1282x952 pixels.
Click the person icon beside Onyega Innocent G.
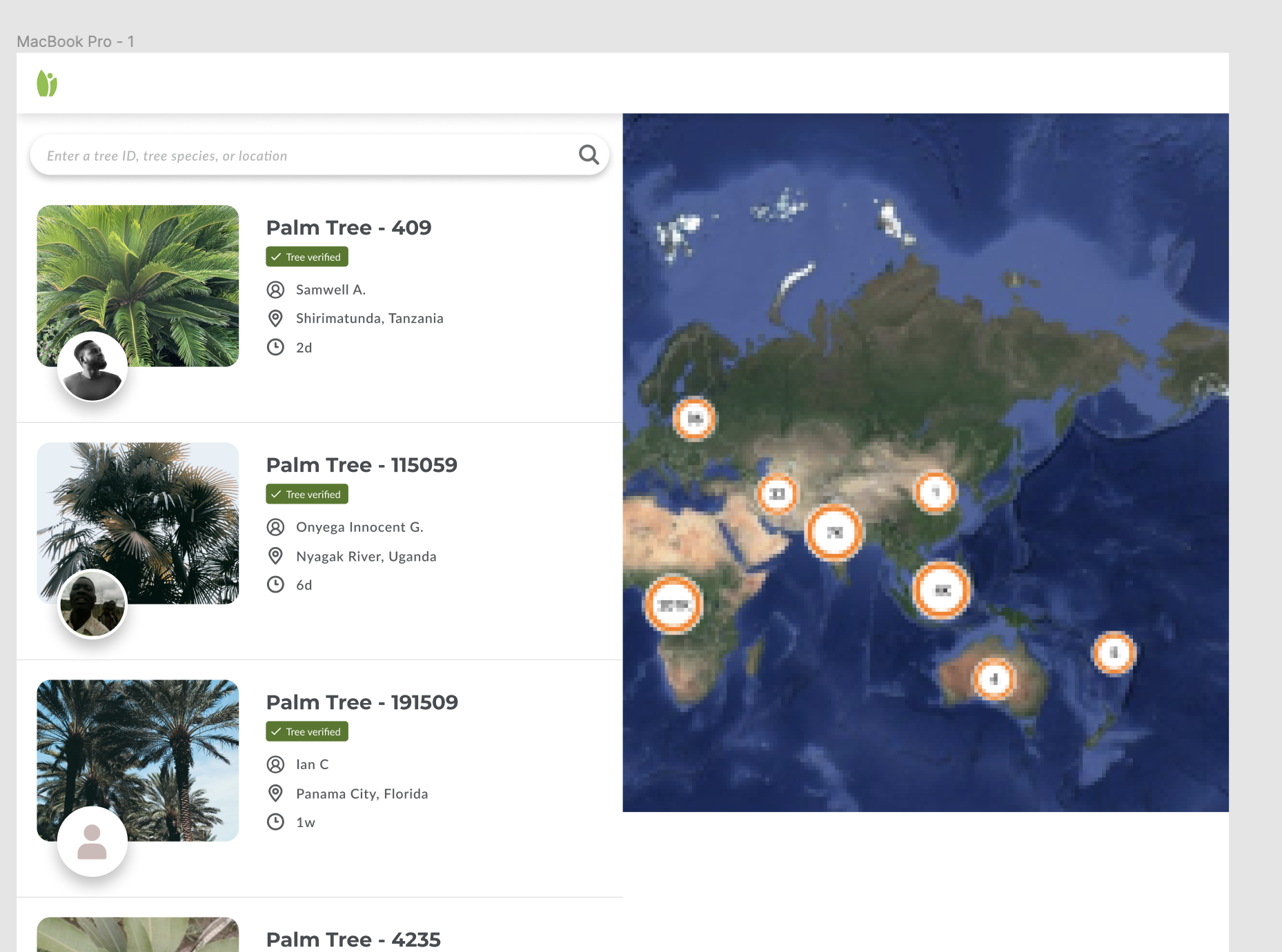point(275,527)
